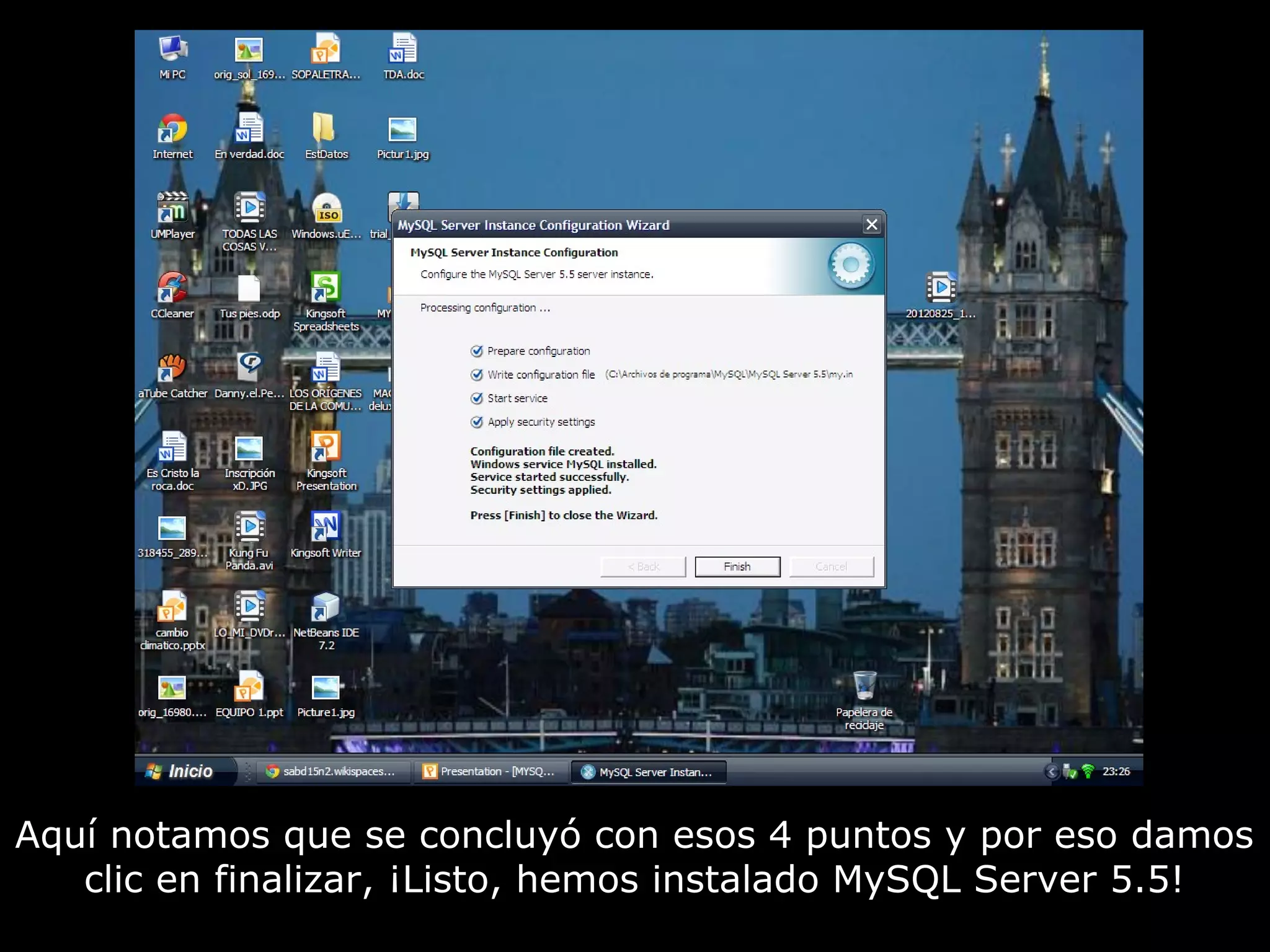Screen dimensions: 1270x952
Task: Open the EstDatos folder icon
Action: [326, 137]
